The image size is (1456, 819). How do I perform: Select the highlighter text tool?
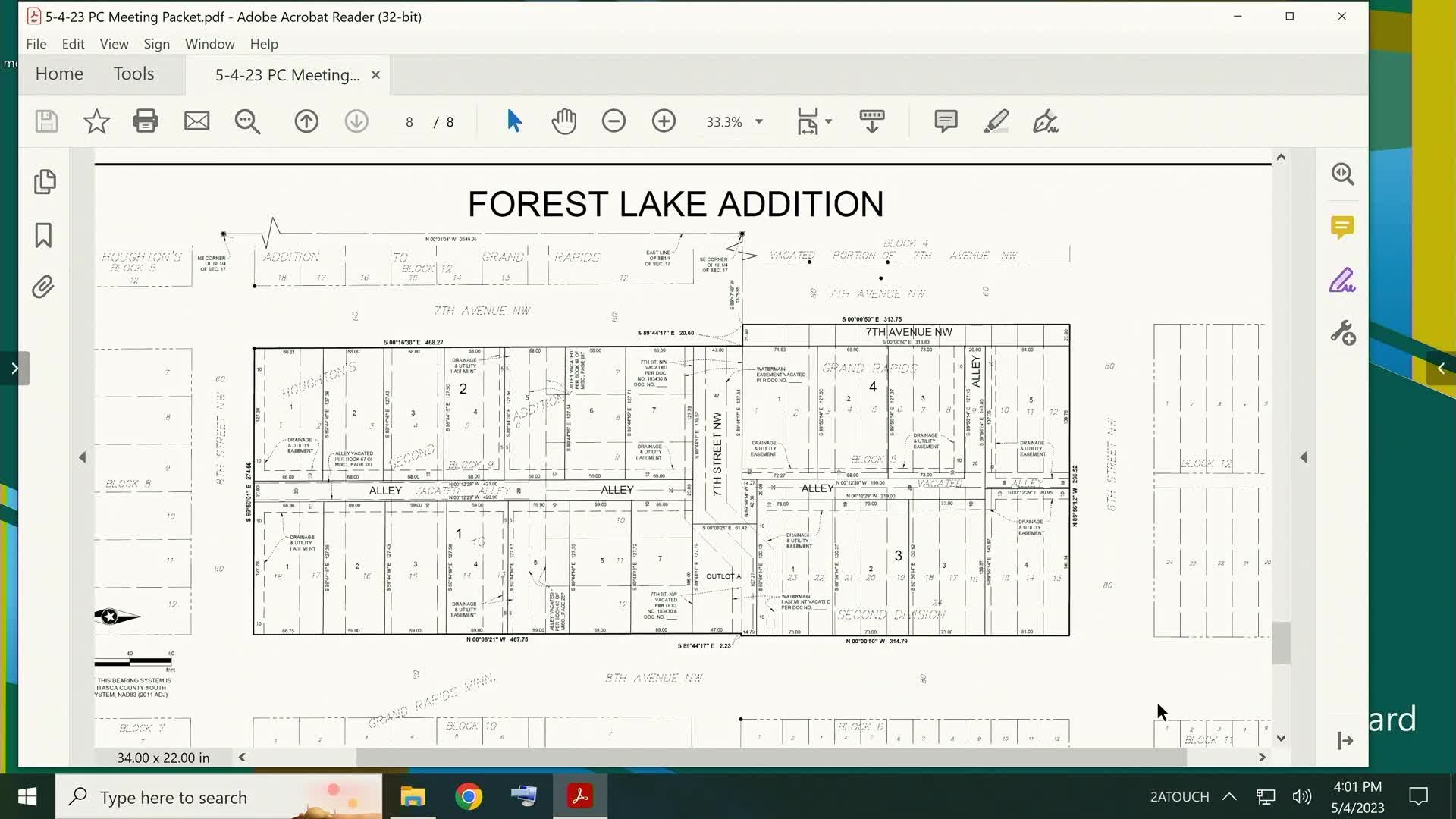(x=996, y=121)
